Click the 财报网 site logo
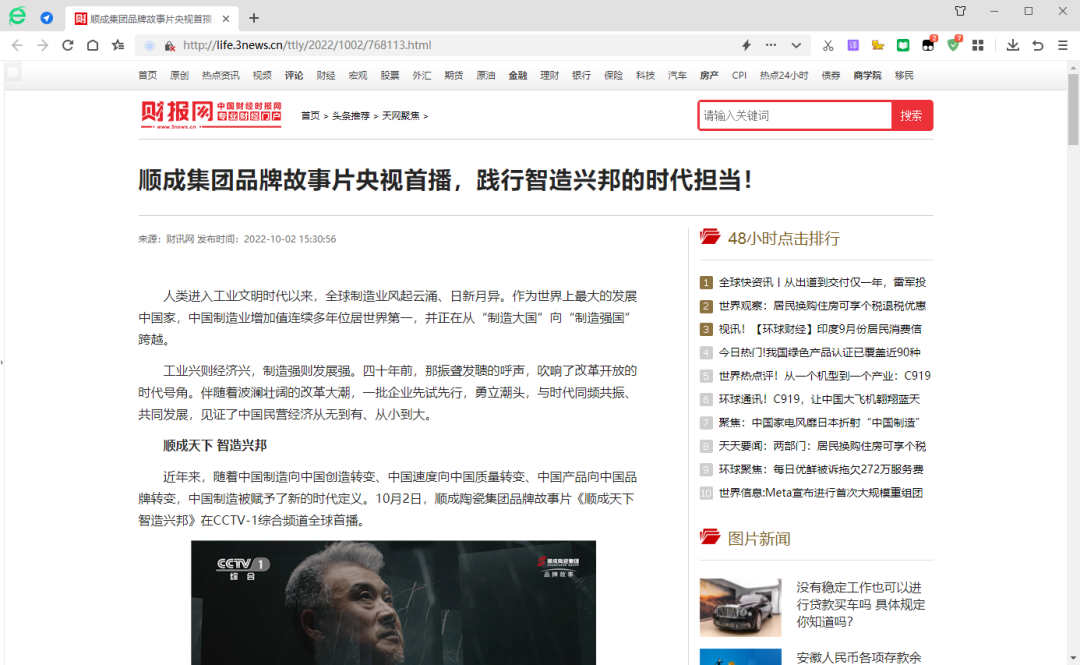This screenshot has height=665, width=1080. (x=211, y=115)
